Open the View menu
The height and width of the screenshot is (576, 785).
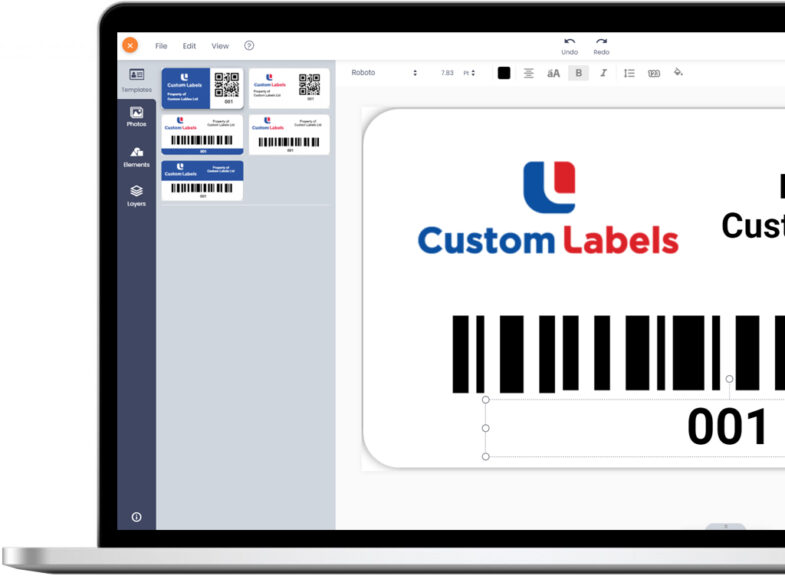(x=220, y=46)
